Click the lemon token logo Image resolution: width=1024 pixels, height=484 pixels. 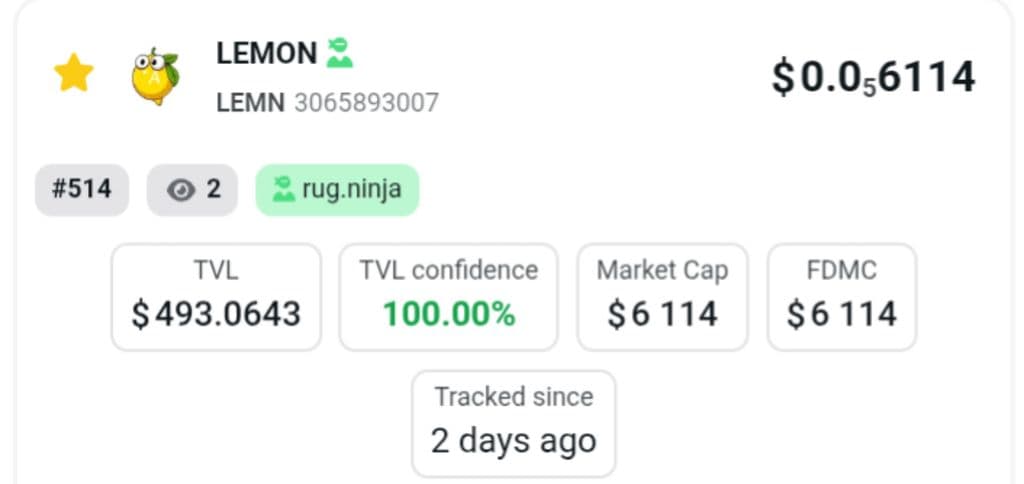click(x=155, y=77)
